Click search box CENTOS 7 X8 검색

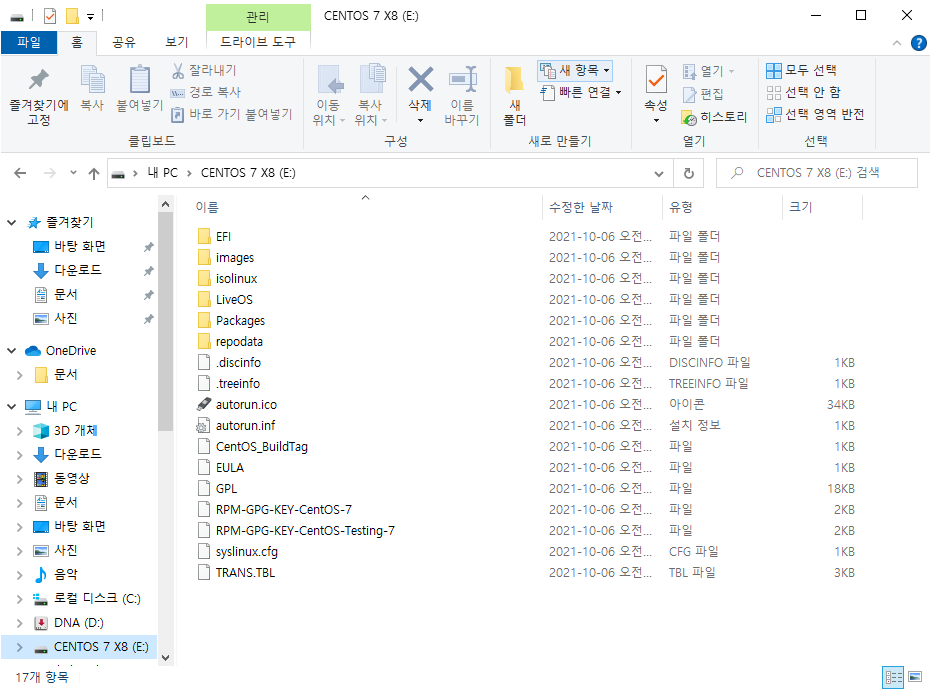(x=817, y=173)
